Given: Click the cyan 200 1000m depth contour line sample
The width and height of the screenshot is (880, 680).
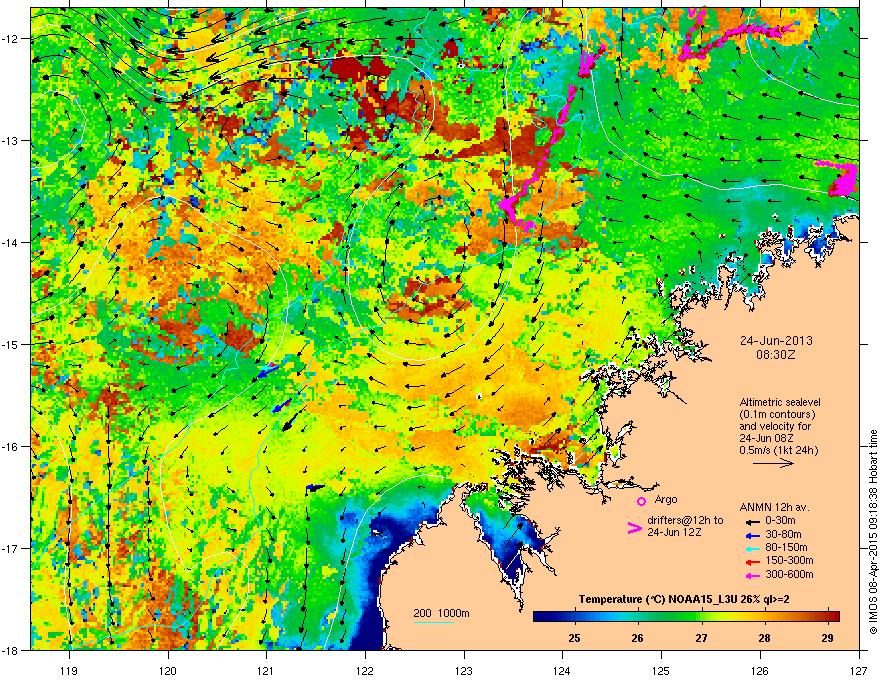Looking at the screenshot, I should point(434,622).
